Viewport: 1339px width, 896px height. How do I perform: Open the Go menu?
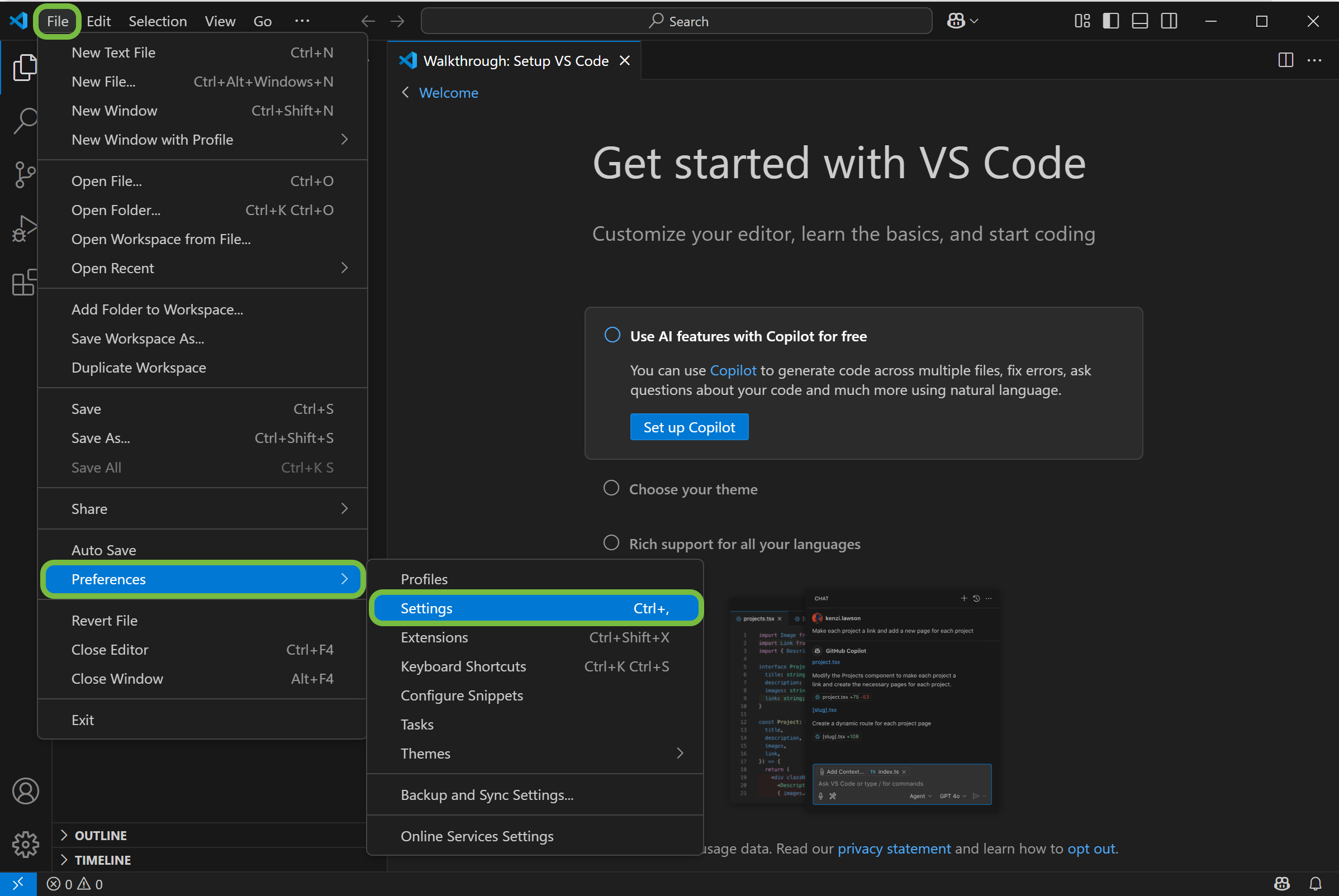point(263,21)
